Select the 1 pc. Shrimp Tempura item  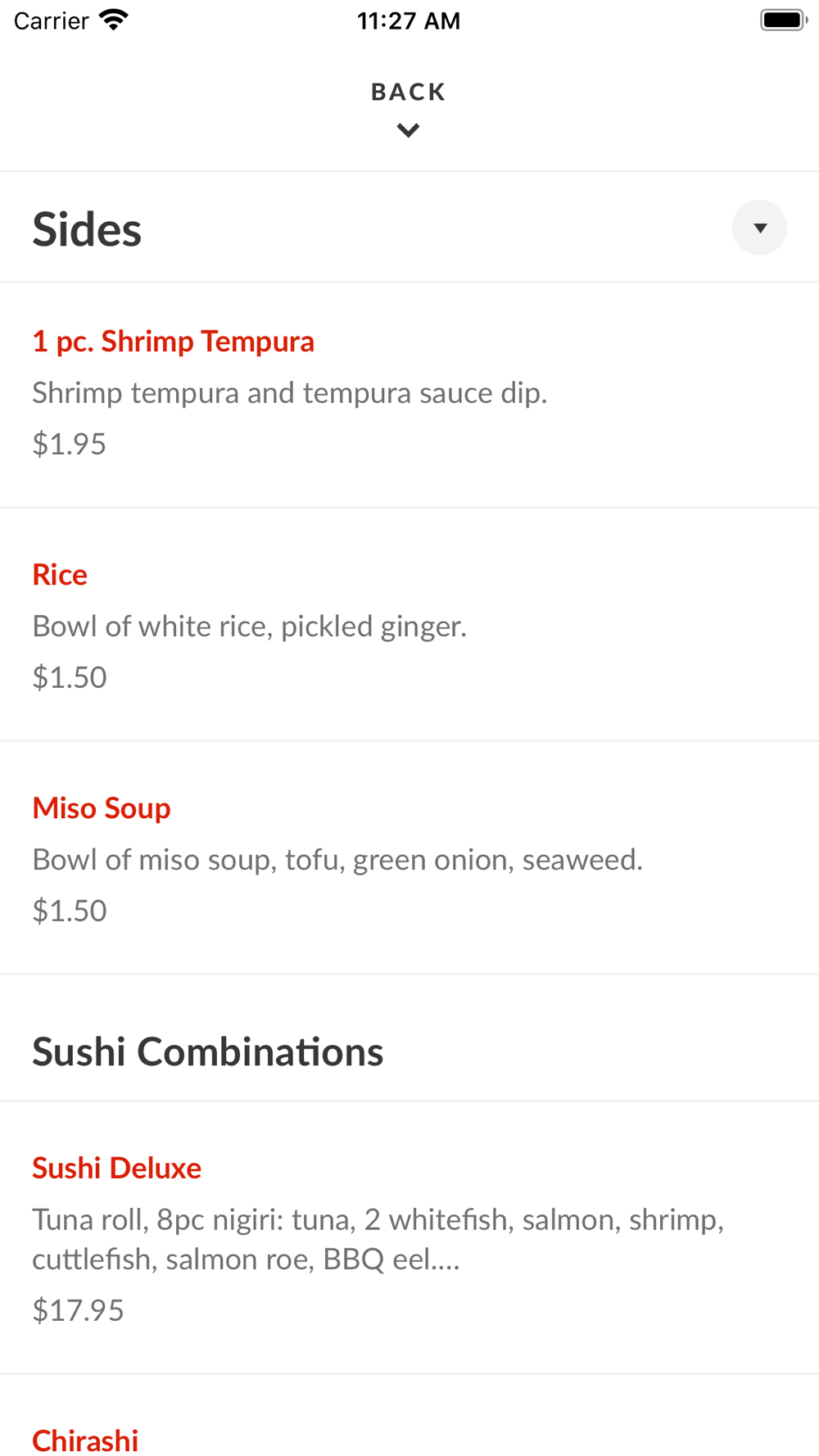pyautogui.click(x=409, y=395)
